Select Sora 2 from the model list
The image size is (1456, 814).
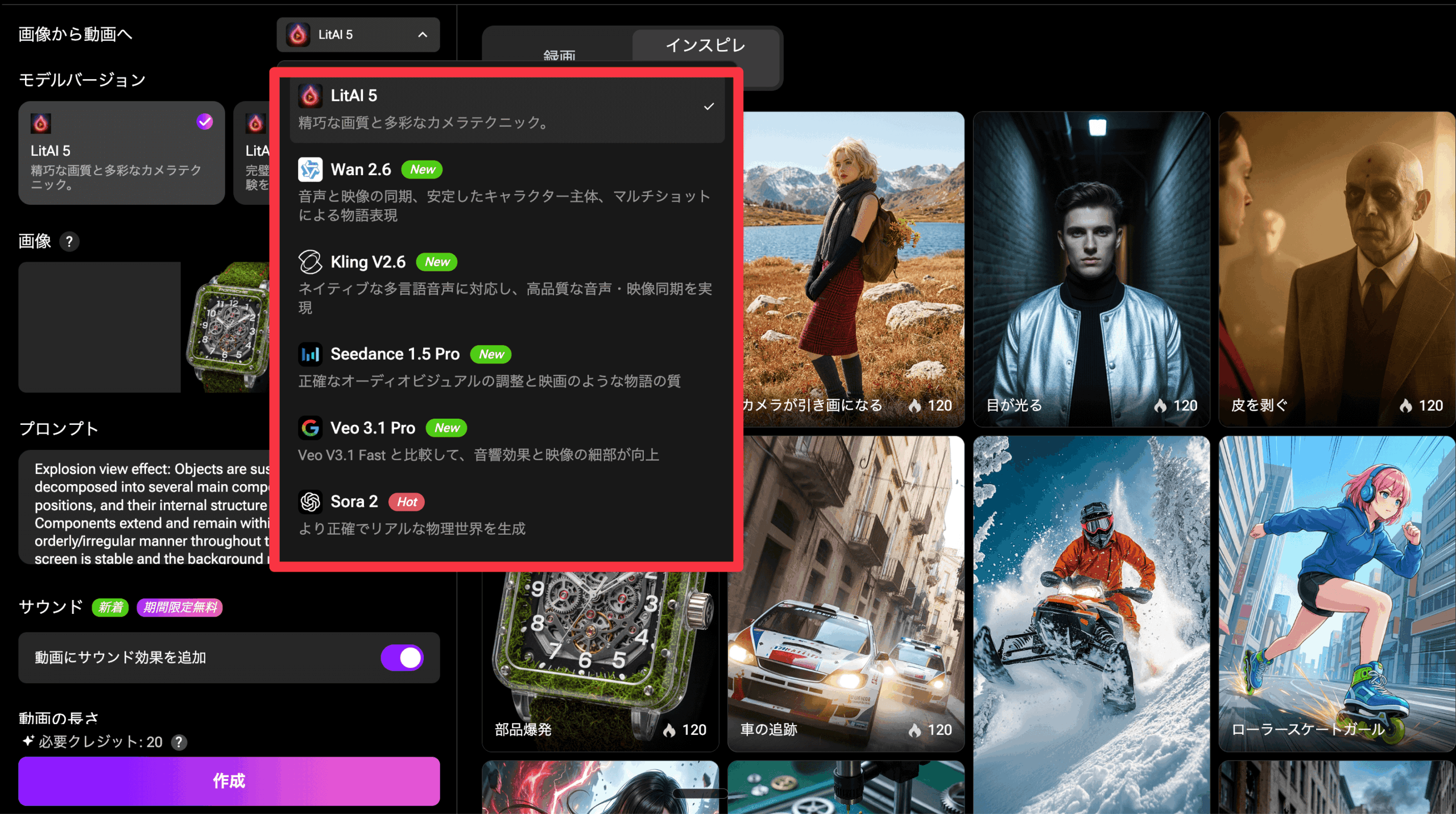(354, 502)
